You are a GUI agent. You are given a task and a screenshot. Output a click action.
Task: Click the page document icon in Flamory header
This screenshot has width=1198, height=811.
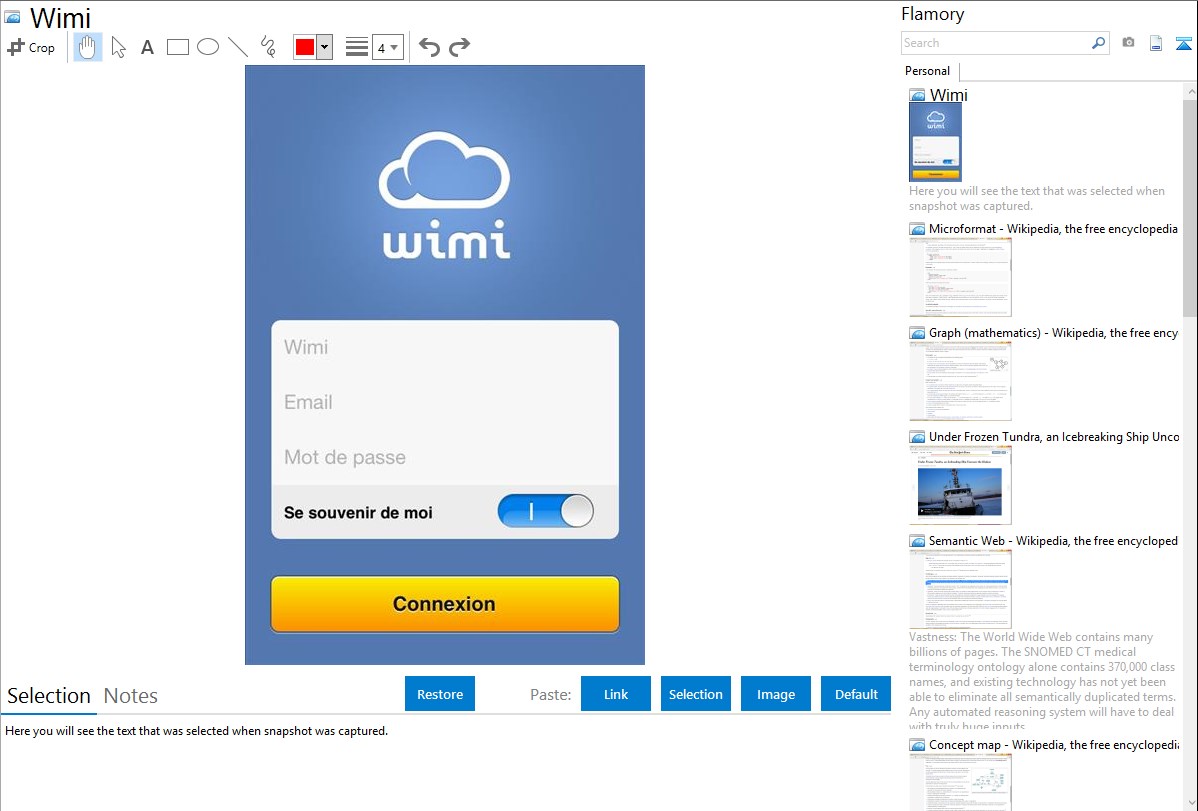point(1156,43)
